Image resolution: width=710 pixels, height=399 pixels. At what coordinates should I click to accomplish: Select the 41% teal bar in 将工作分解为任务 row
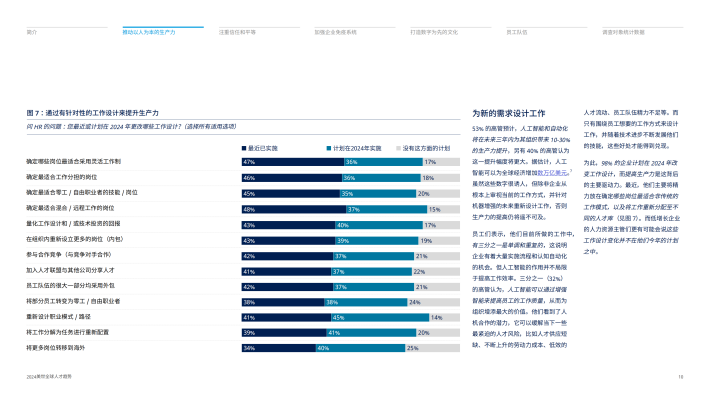[x=371, y=332]
